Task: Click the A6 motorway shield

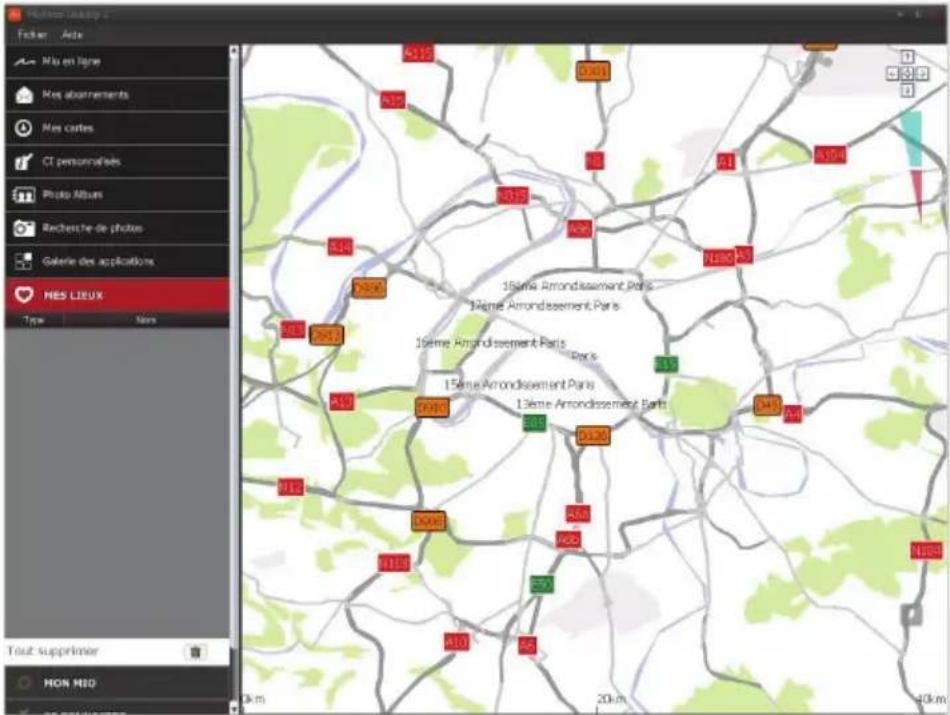Action: [x=527, y=646]
